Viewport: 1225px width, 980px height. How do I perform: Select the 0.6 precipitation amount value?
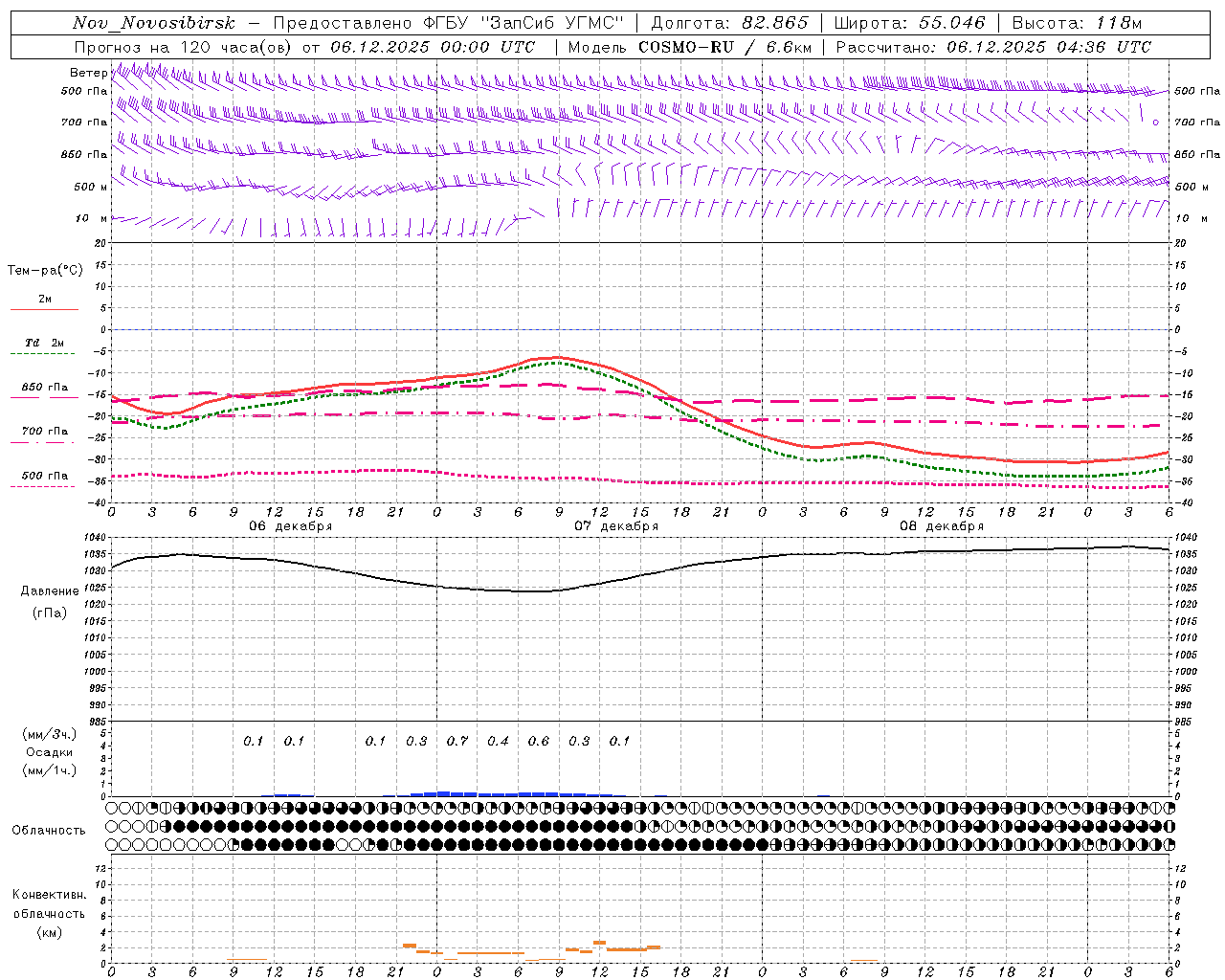[x=539, y=741]
